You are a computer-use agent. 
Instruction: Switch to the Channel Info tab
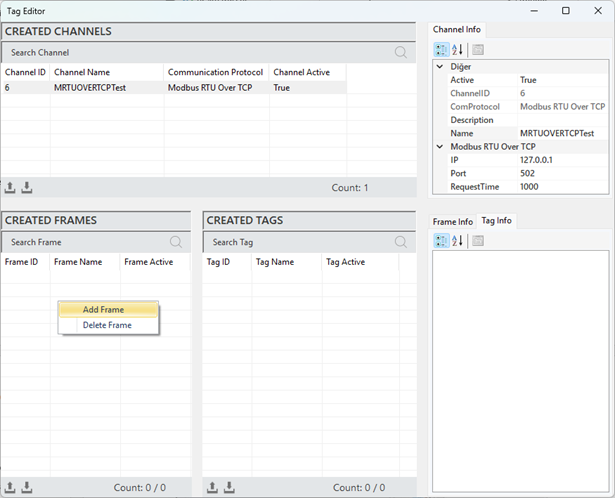(457, 29)
